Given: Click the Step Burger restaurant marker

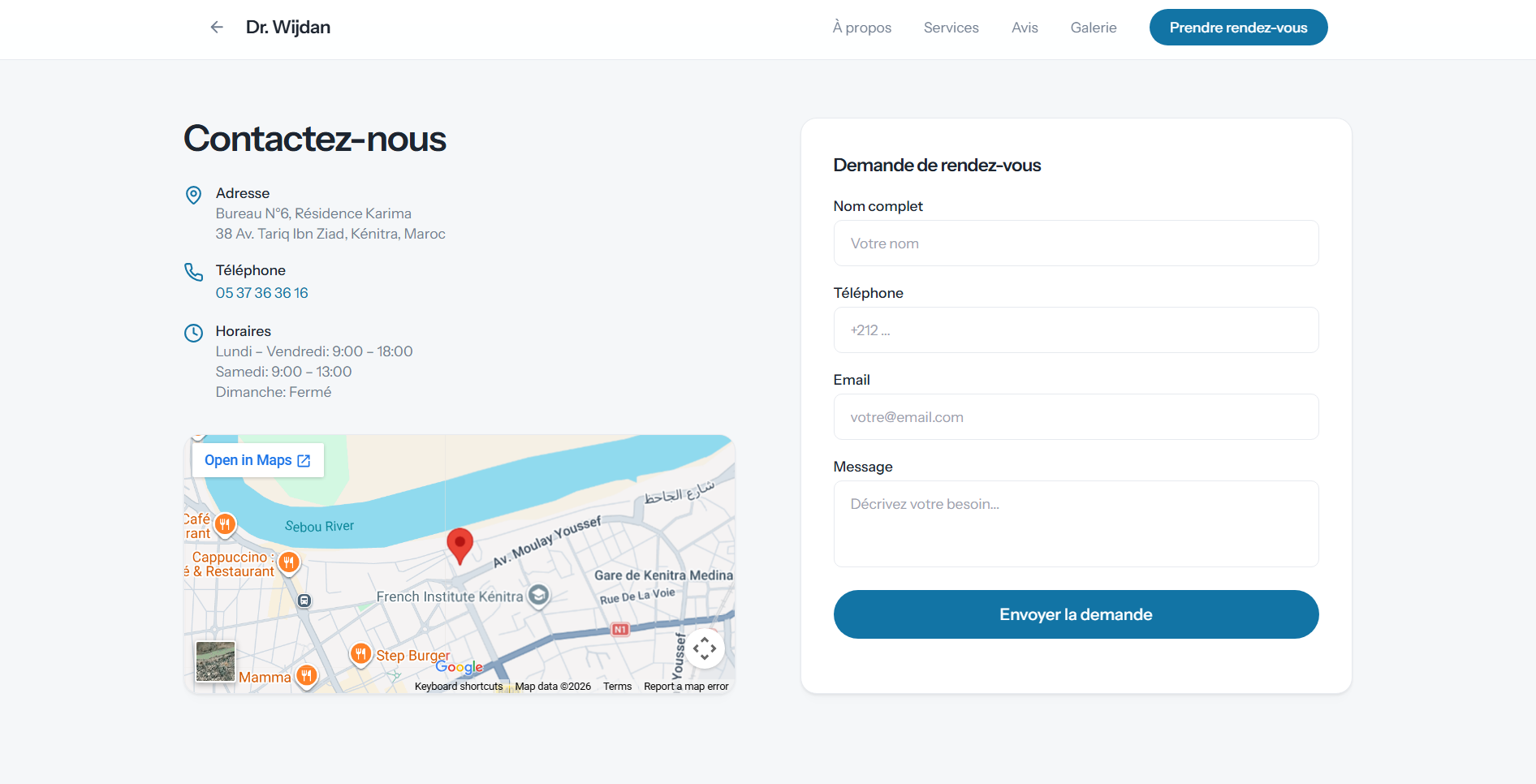Looking at the screenshot, I should pos(361,653).
